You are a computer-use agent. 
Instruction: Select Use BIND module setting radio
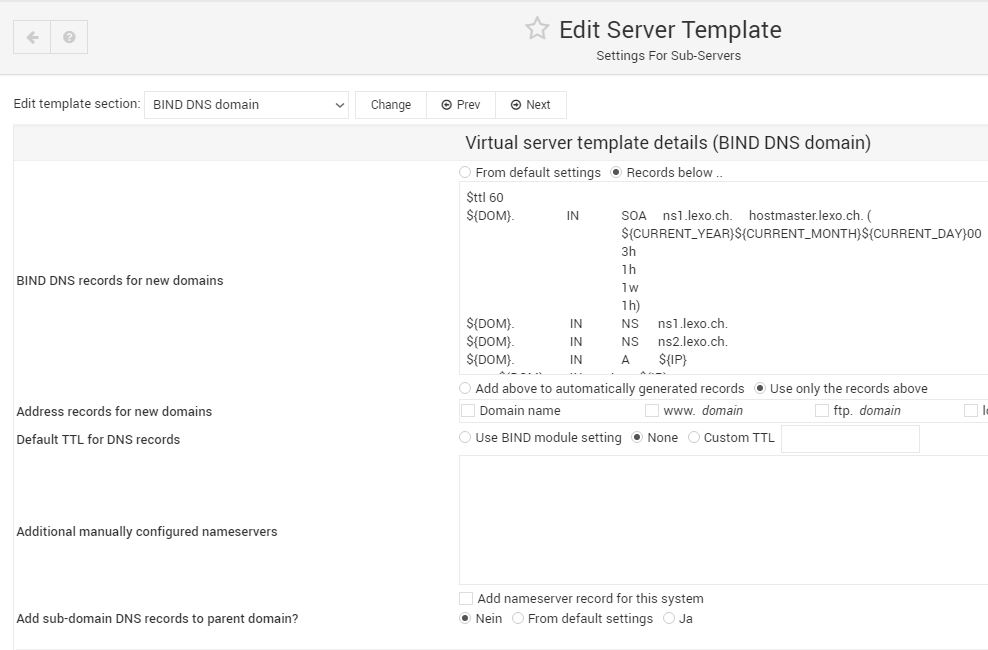[x=465, y=437]
